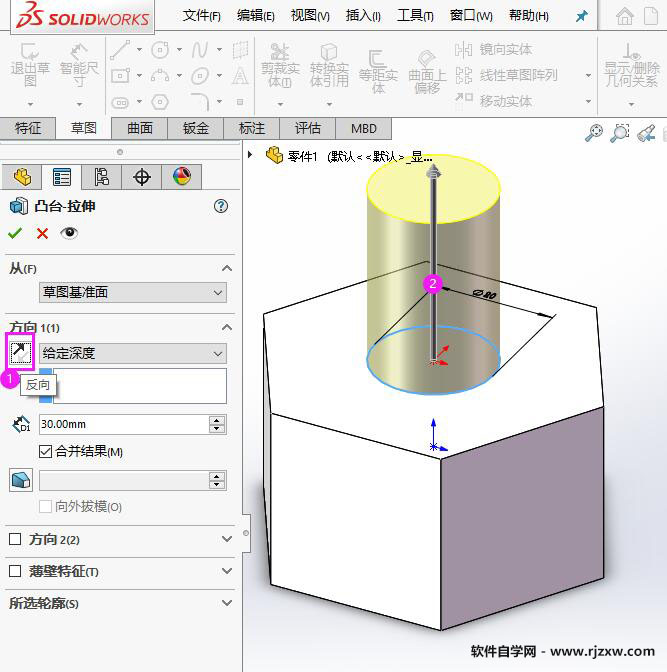667x672 pixels.
Task: Click Zoom to Fit magnifier icon
Action: (x=594, y=133)
